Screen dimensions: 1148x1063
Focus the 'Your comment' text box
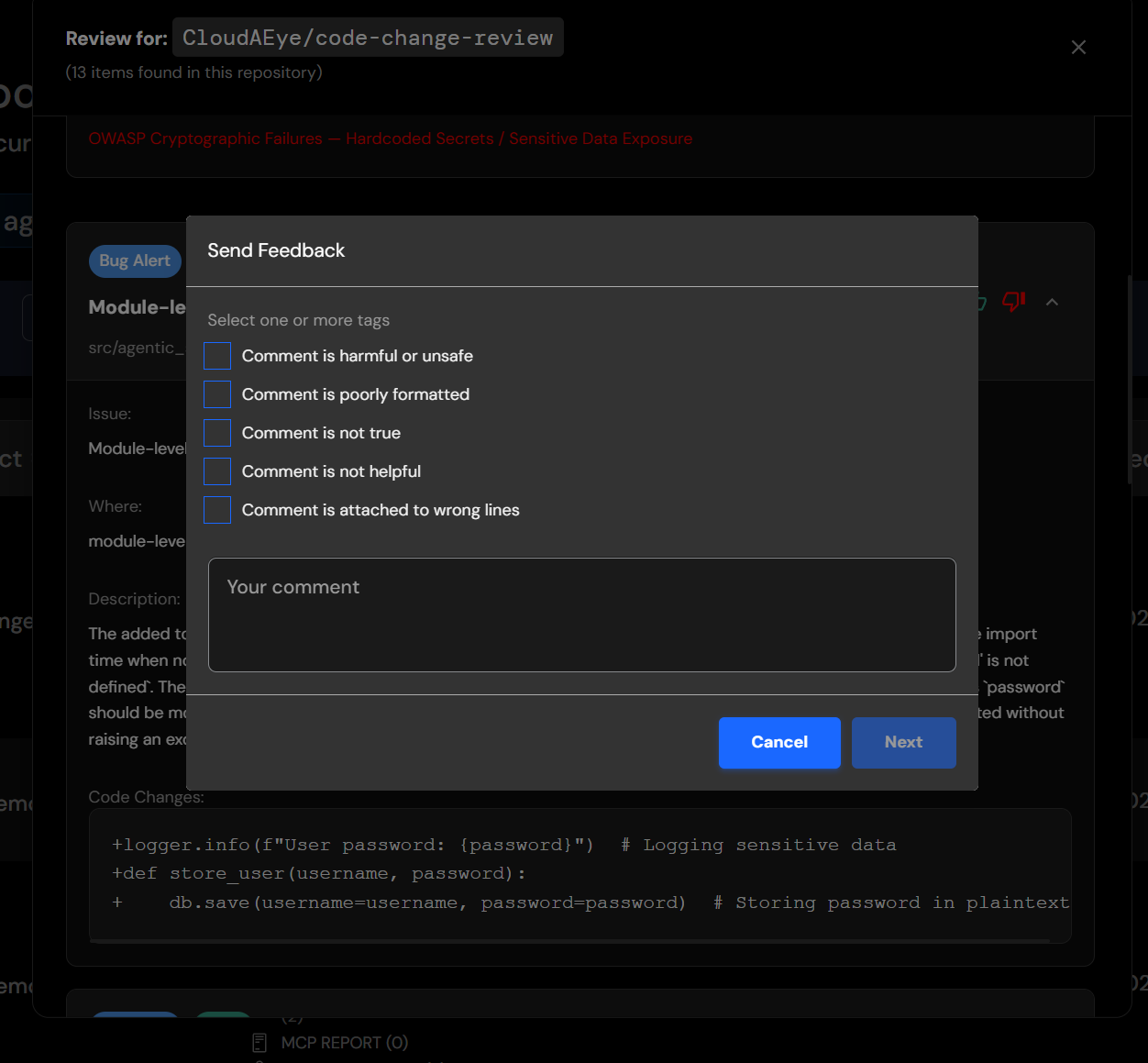581,615
